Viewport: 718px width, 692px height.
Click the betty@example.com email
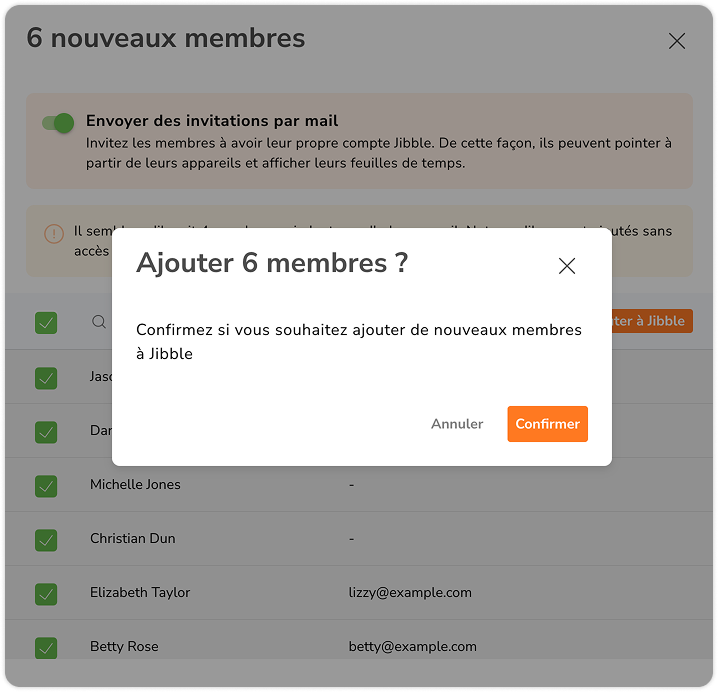tap(412, 647)
